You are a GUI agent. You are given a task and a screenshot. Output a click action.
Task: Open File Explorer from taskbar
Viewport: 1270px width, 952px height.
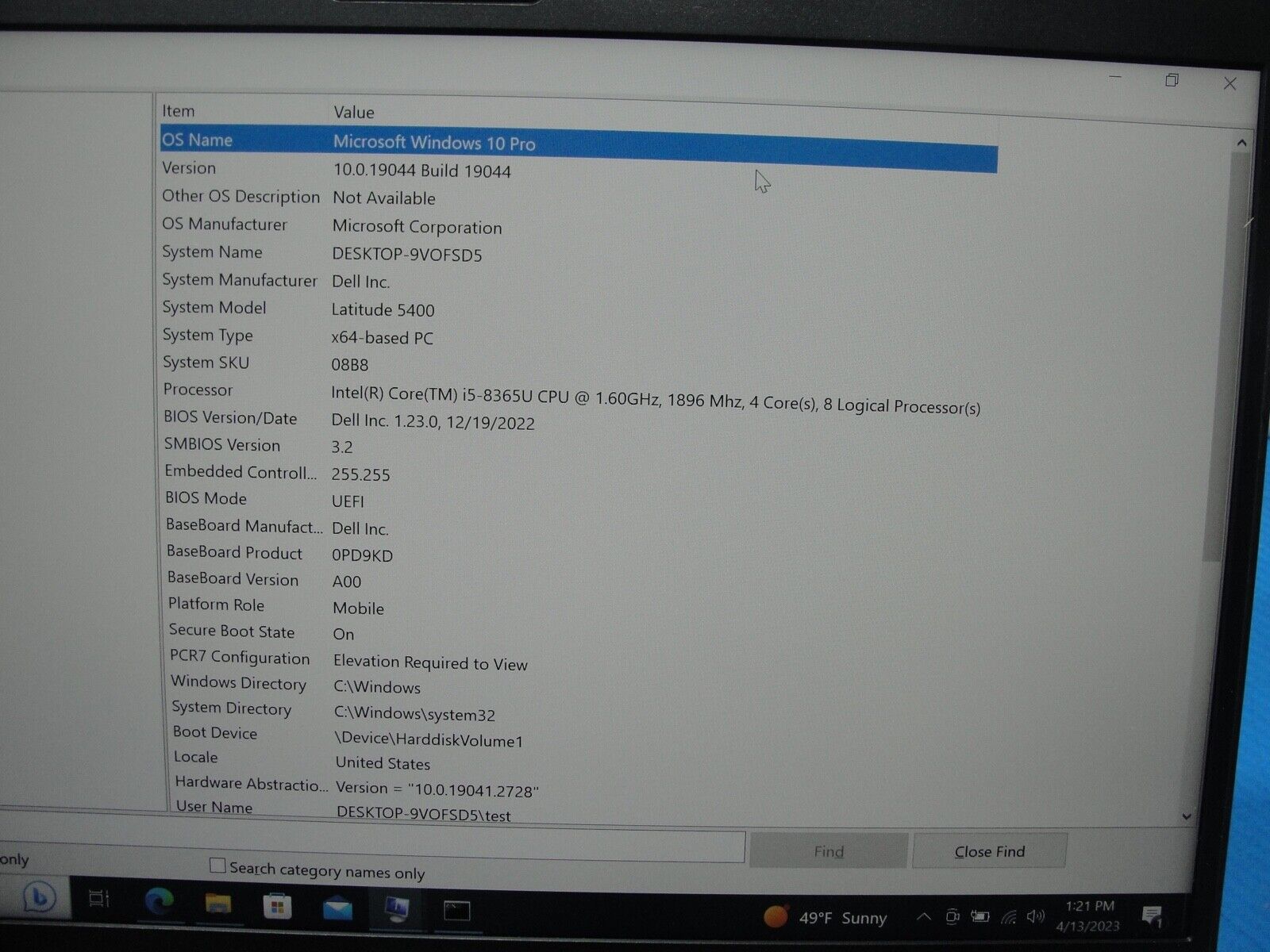coord(217,903)
